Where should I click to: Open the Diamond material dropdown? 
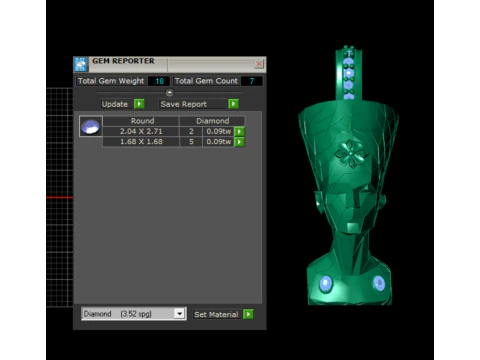[x=180, y=314]
